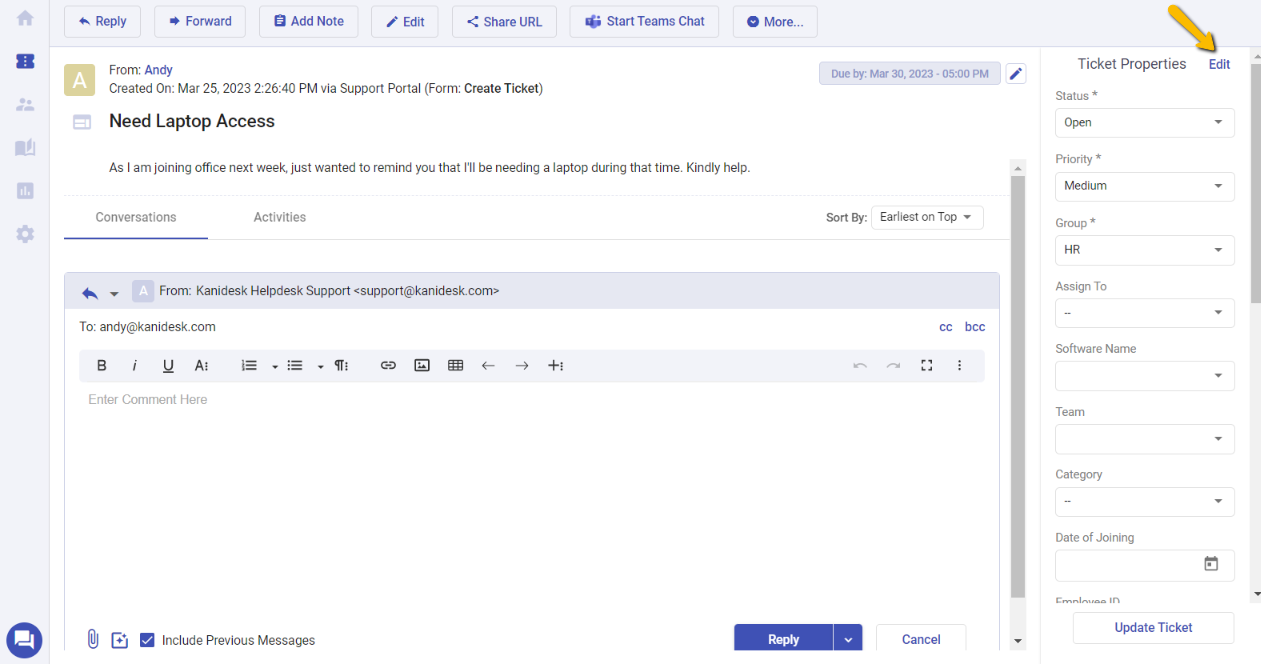Open Contacts from the sidebar
The width and height of the screenshot is (1261, 664).
coord(24,104)
